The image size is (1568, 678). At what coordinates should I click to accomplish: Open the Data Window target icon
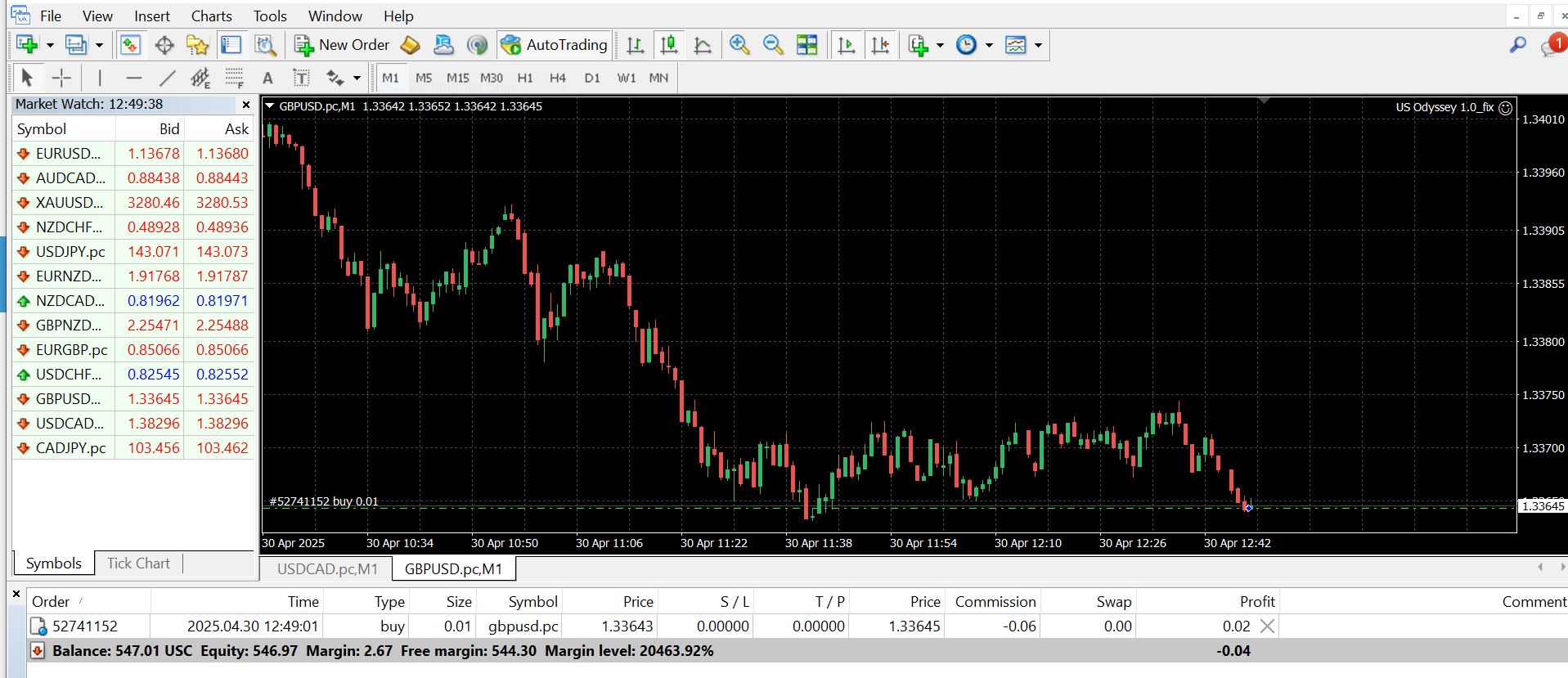click(x=164, y=45)
